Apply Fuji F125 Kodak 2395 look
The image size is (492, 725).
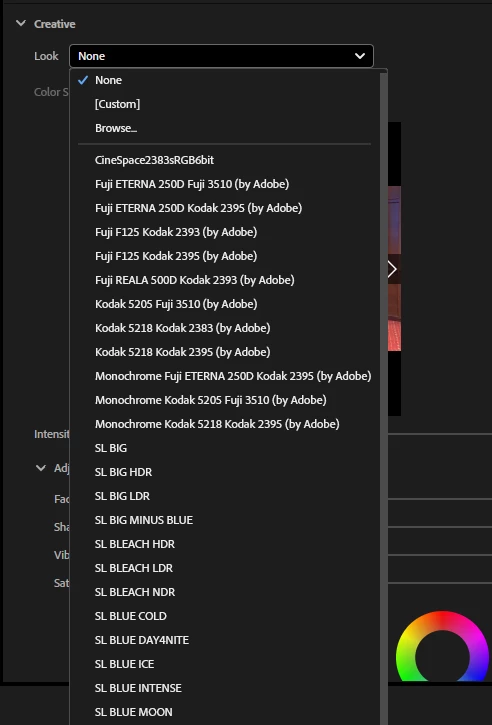[x=225, y=256]
